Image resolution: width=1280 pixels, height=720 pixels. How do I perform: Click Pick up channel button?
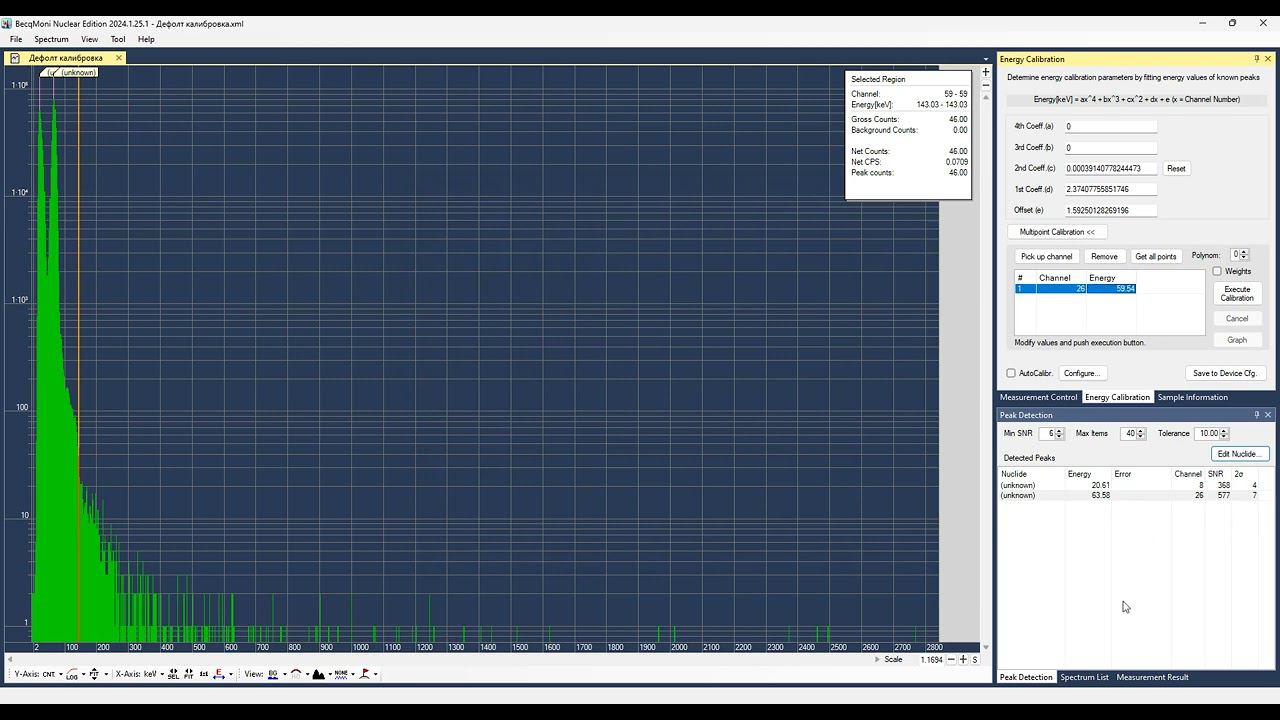point(1046,256)
